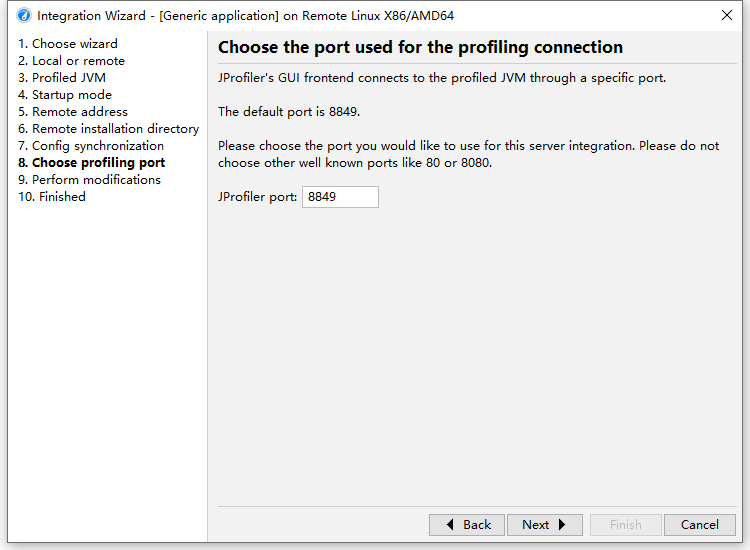Click the right arrow on Next button
Screen dimensions: 750x550
(563, 525)
